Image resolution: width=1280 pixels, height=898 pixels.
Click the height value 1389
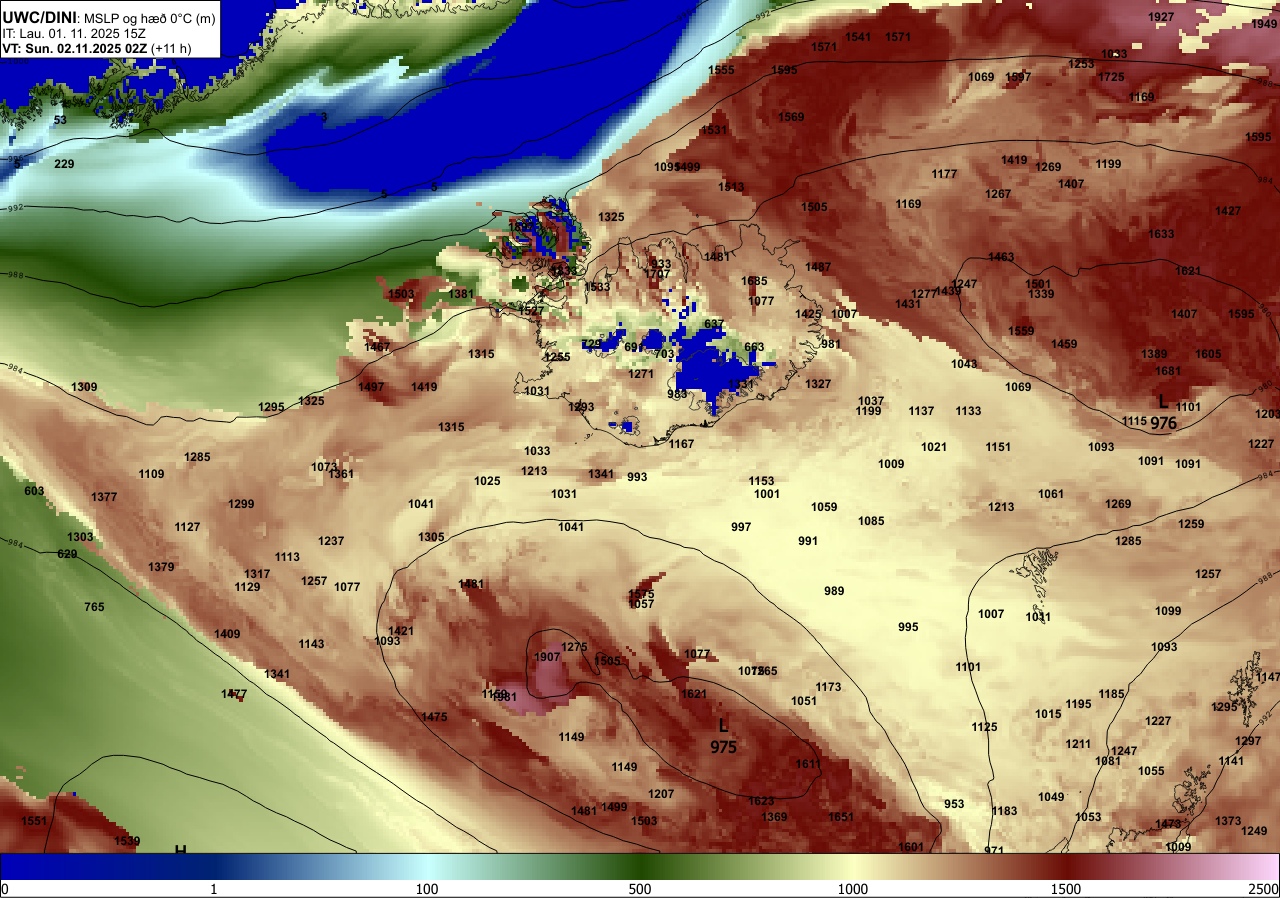1154,354
